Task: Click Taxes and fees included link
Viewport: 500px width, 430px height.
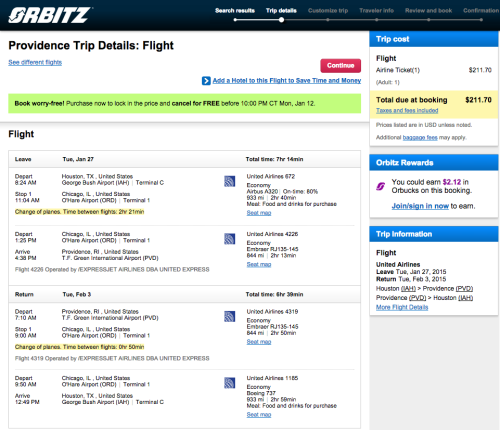Action: coord(407,110)
